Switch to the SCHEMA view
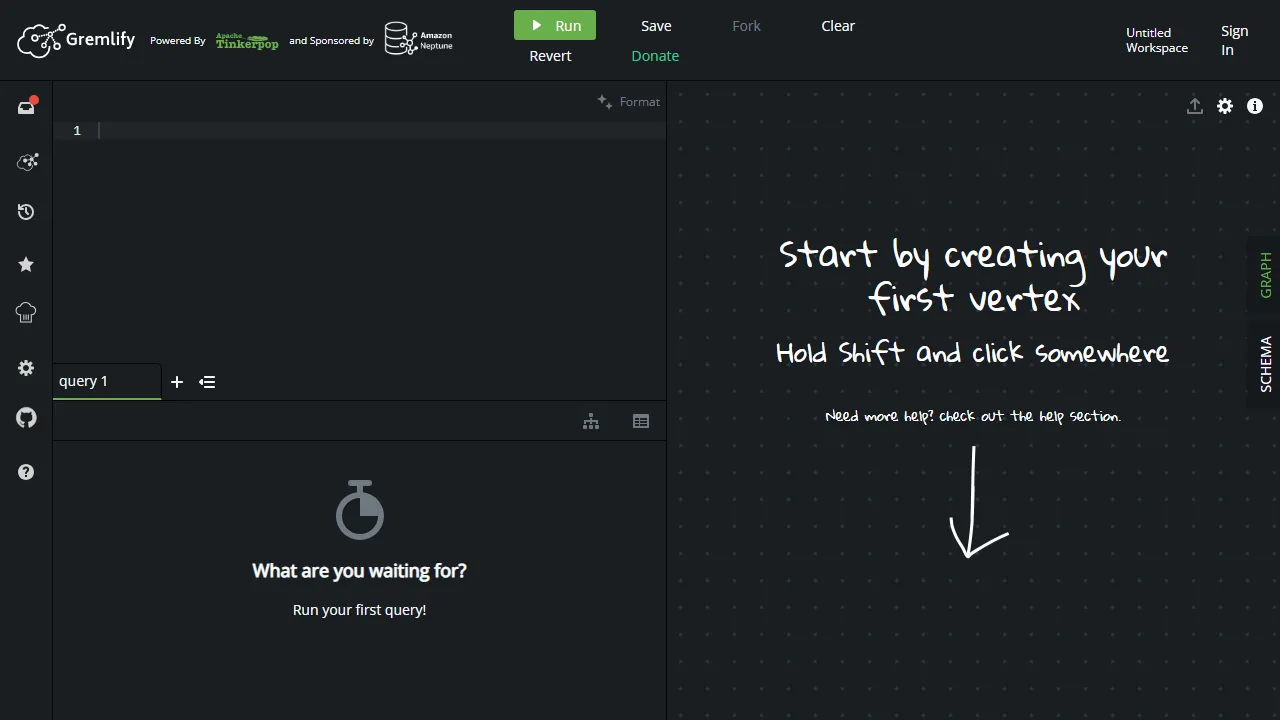This screenshot has width=1280, height=720. (1263, 362)
